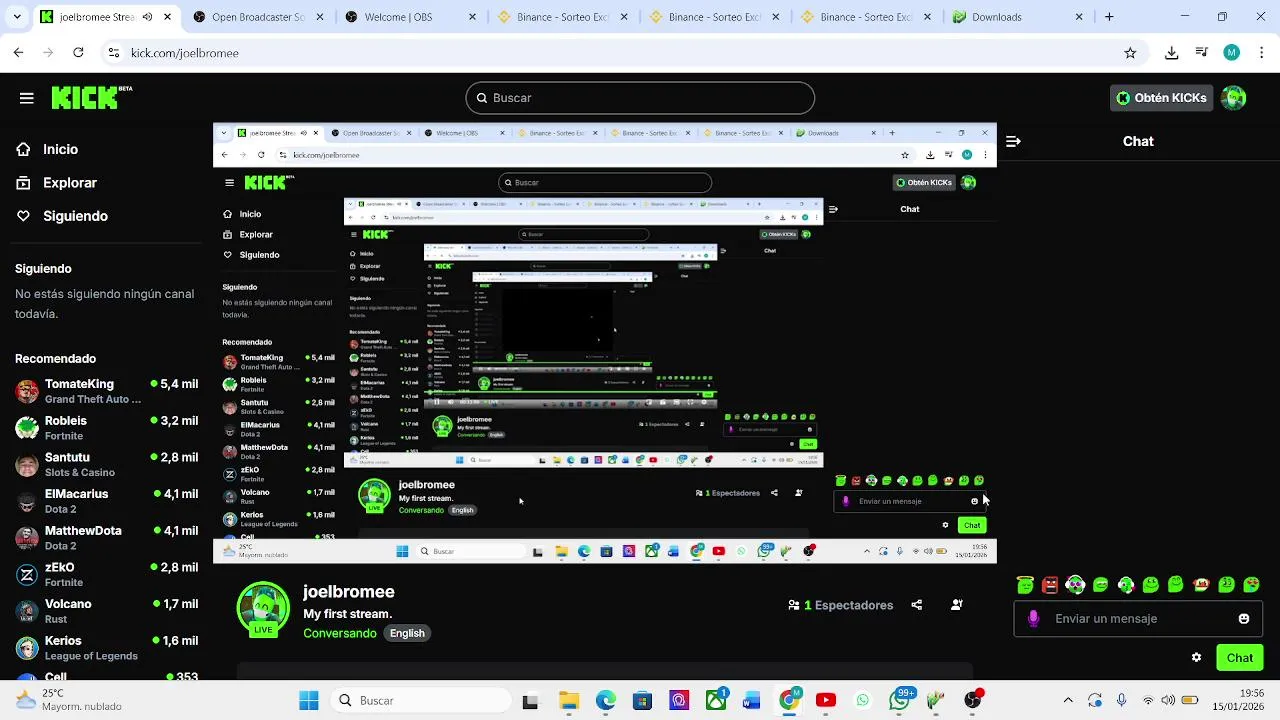This screenshot has height=720, width=1280.
Task: Open the emoji picker smiley icon
Action: click(1244, 619)
